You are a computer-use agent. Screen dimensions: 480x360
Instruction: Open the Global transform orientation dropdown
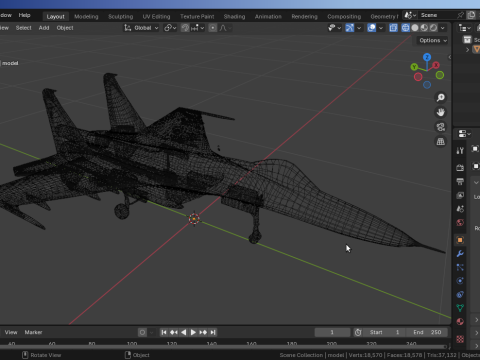[x=142, y=28]
